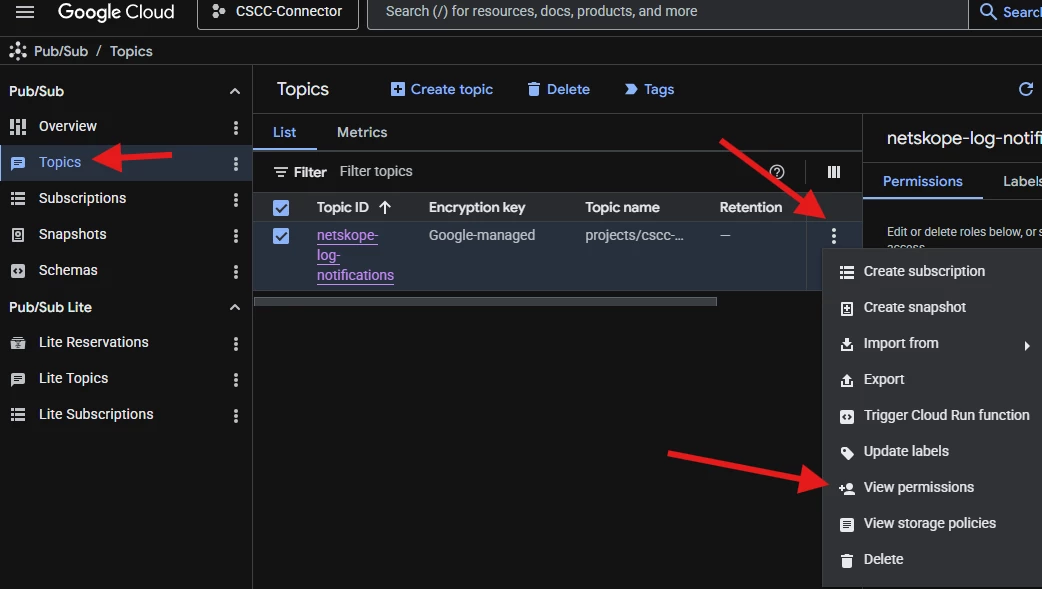Open the main navigation hamburger menu
1042x589 pixels.
[25, 12]
